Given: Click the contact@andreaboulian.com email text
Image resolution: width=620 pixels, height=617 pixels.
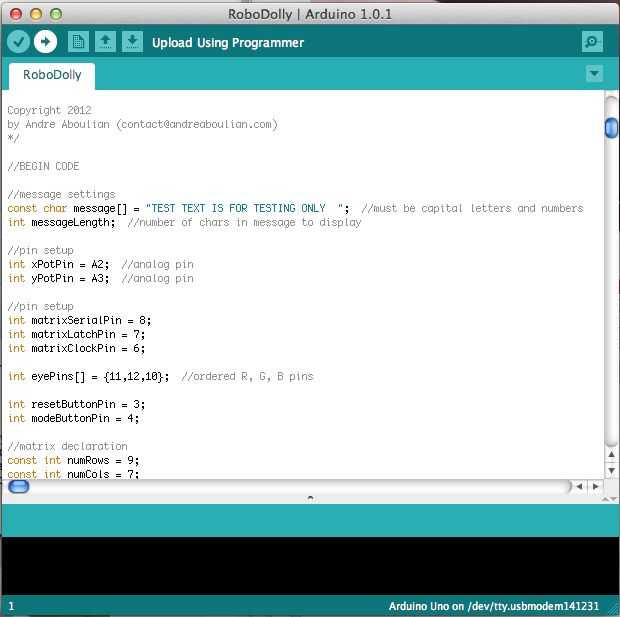Looking at the screenshot, I should click(x=197, y=125).
